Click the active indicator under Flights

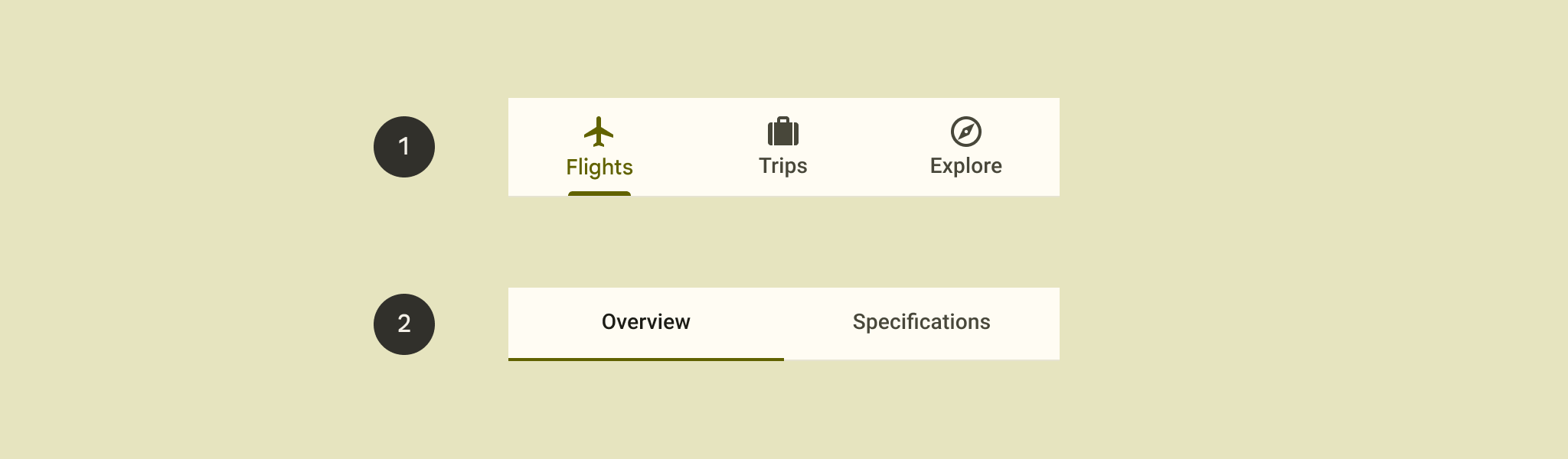click(599, 196)
